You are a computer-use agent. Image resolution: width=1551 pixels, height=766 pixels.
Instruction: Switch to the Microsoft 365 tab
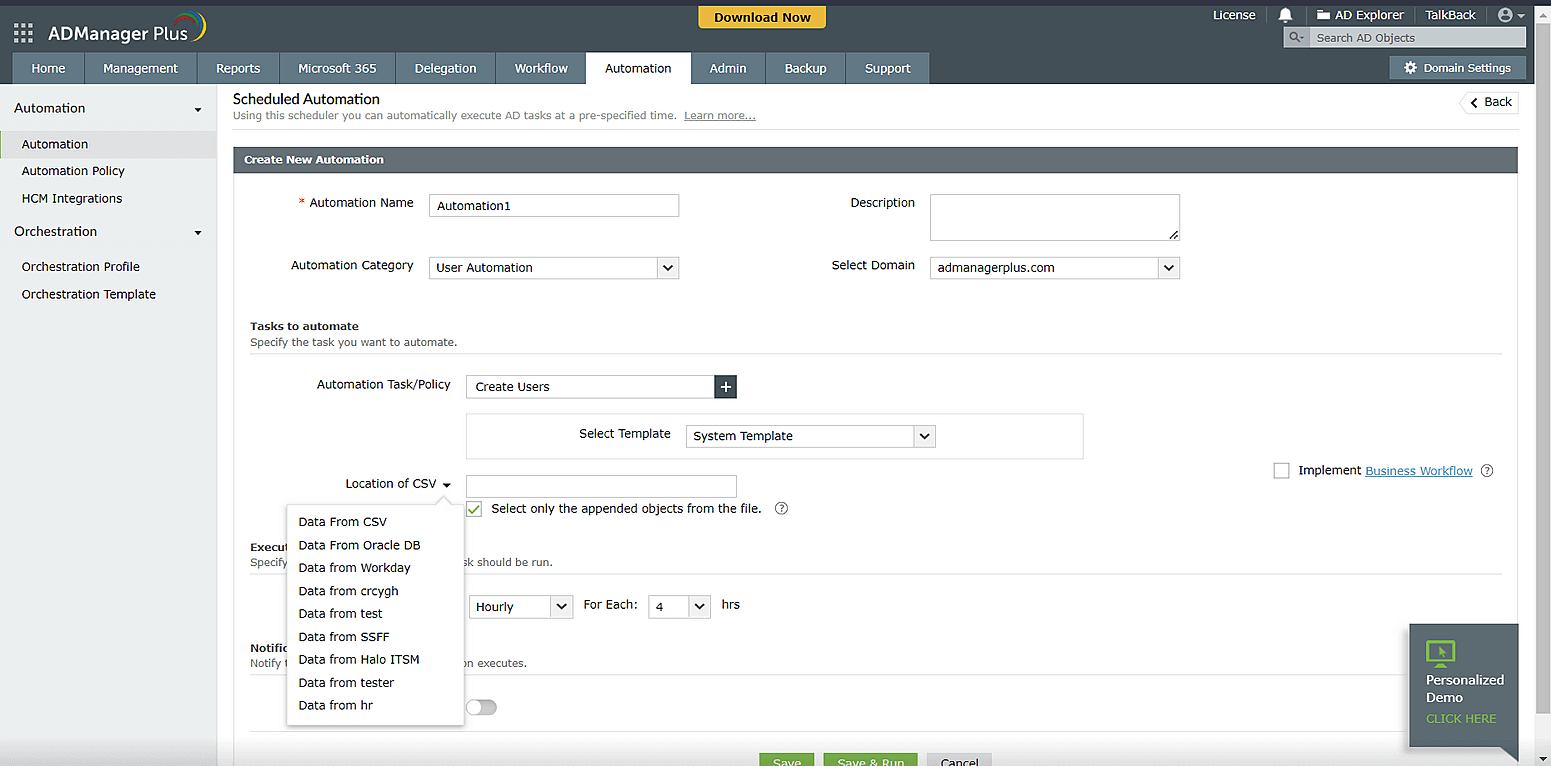click(337, 68)
